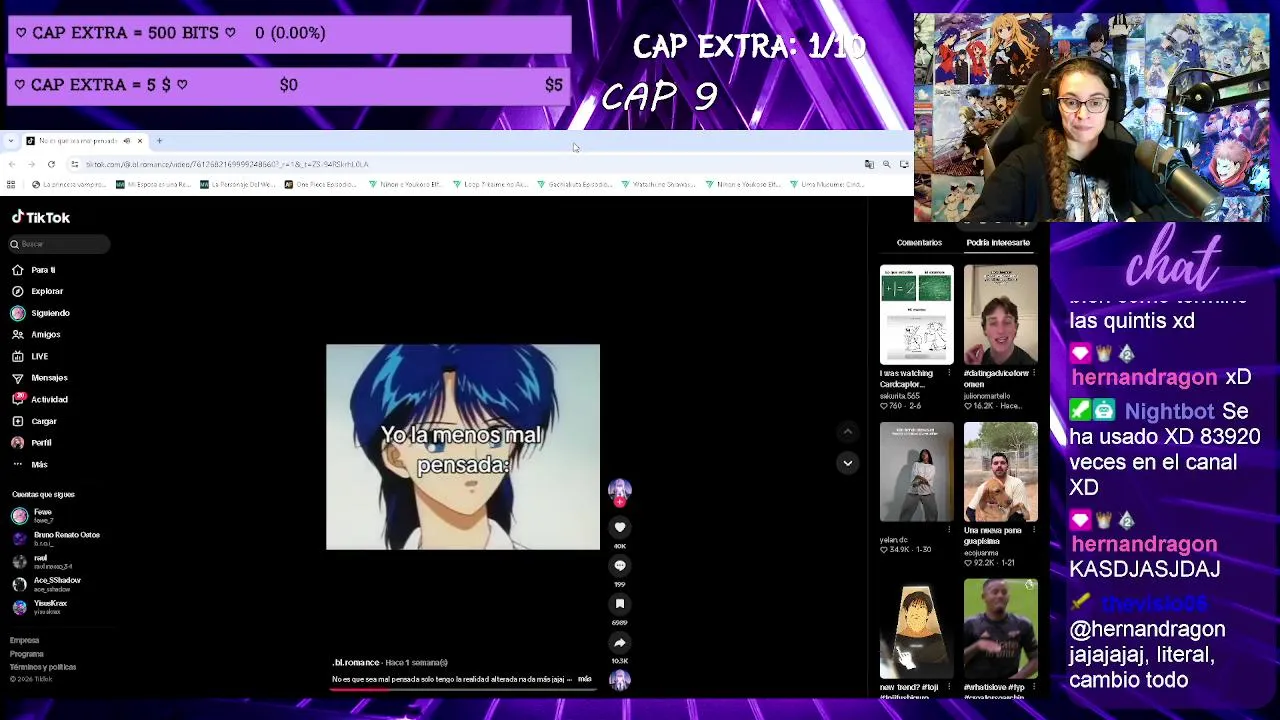Open options menu on yelan.dc recommendation
1280x720 pixels.
tap(949, 531)
